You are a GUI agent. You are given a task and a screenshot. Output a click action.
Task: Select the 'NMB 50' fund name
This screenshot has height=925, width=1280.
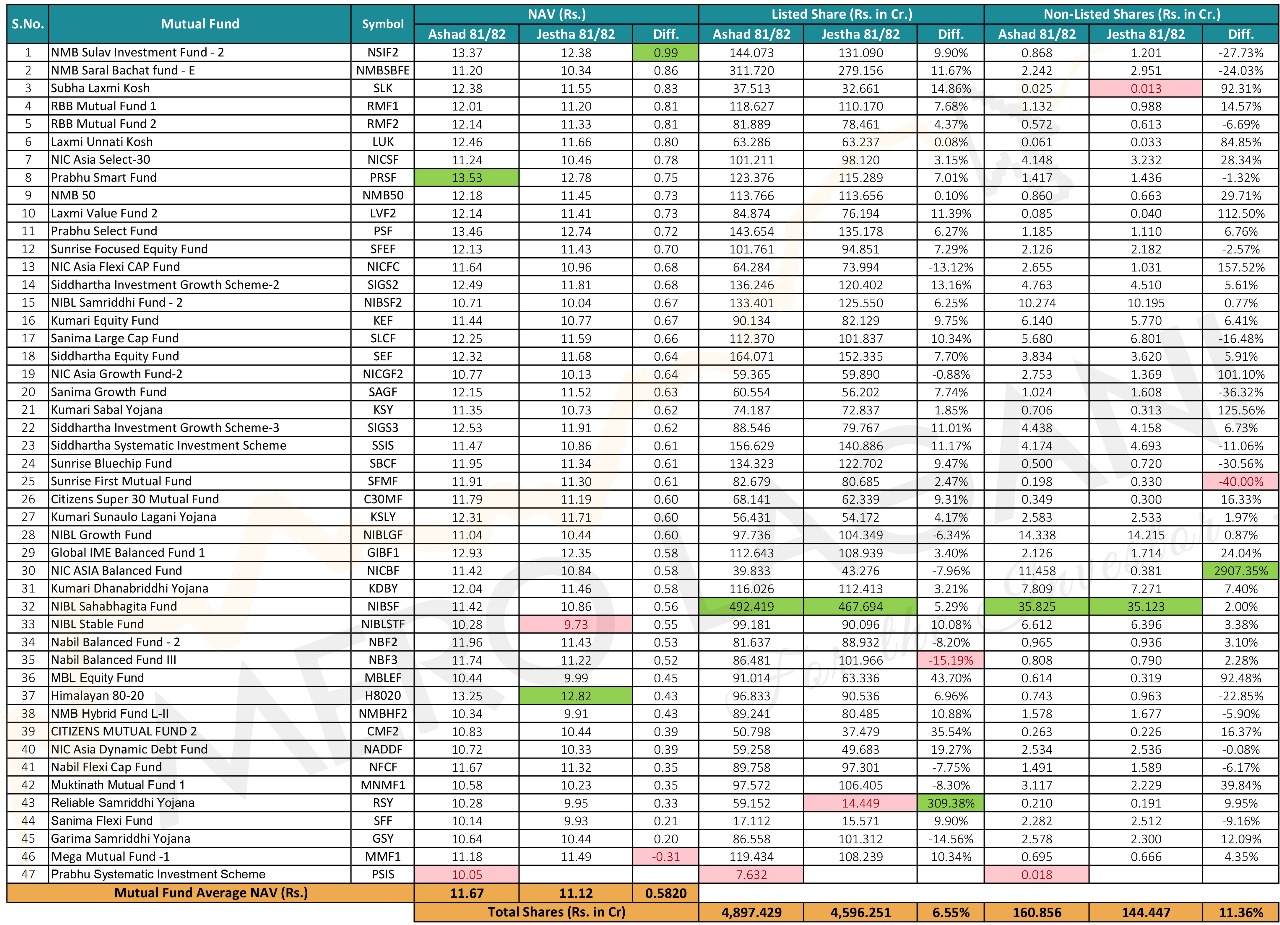point(200,195)
